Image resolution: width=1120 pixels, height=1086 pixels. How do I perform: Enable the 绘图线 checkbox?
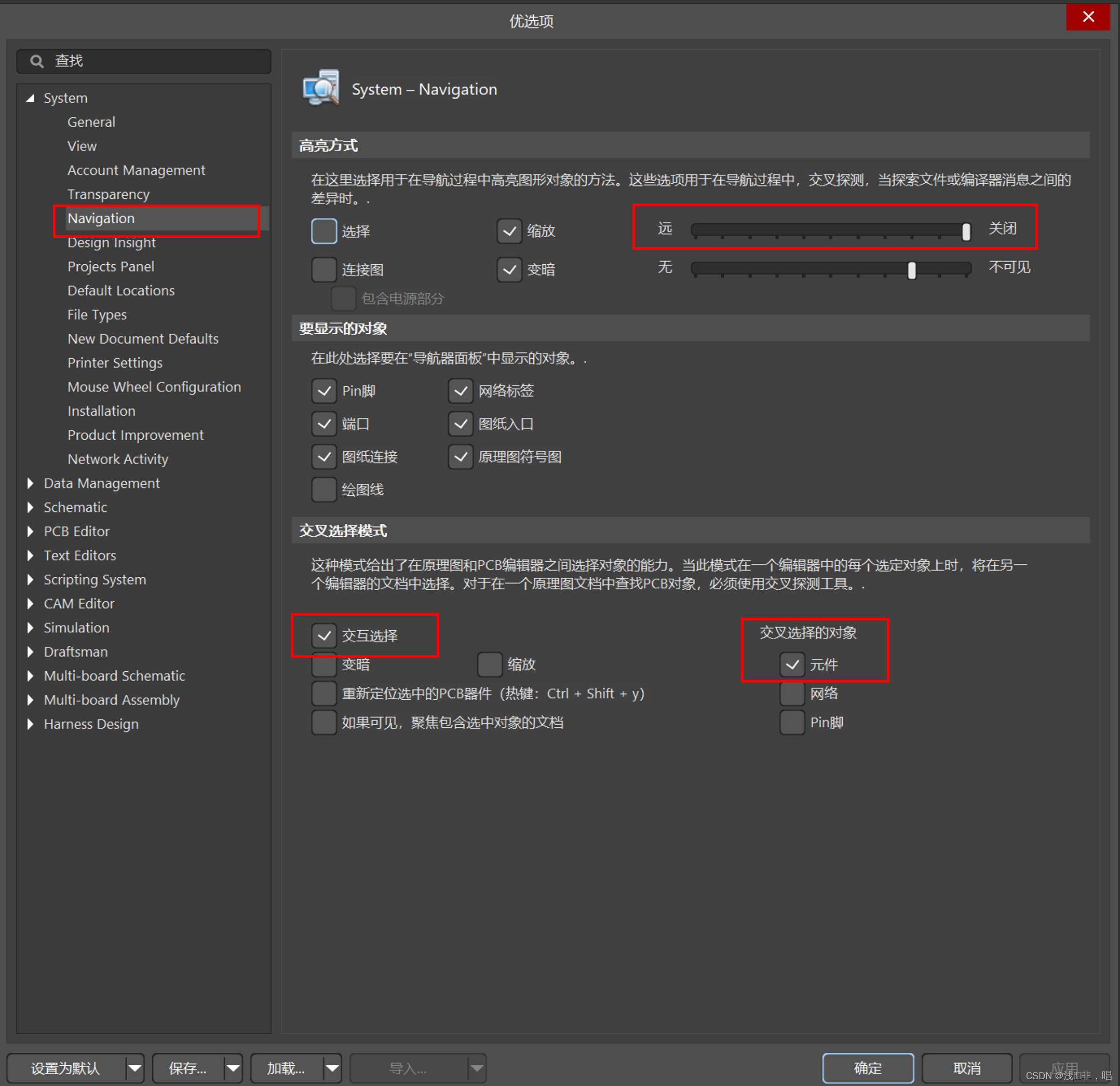click(324, 490)
